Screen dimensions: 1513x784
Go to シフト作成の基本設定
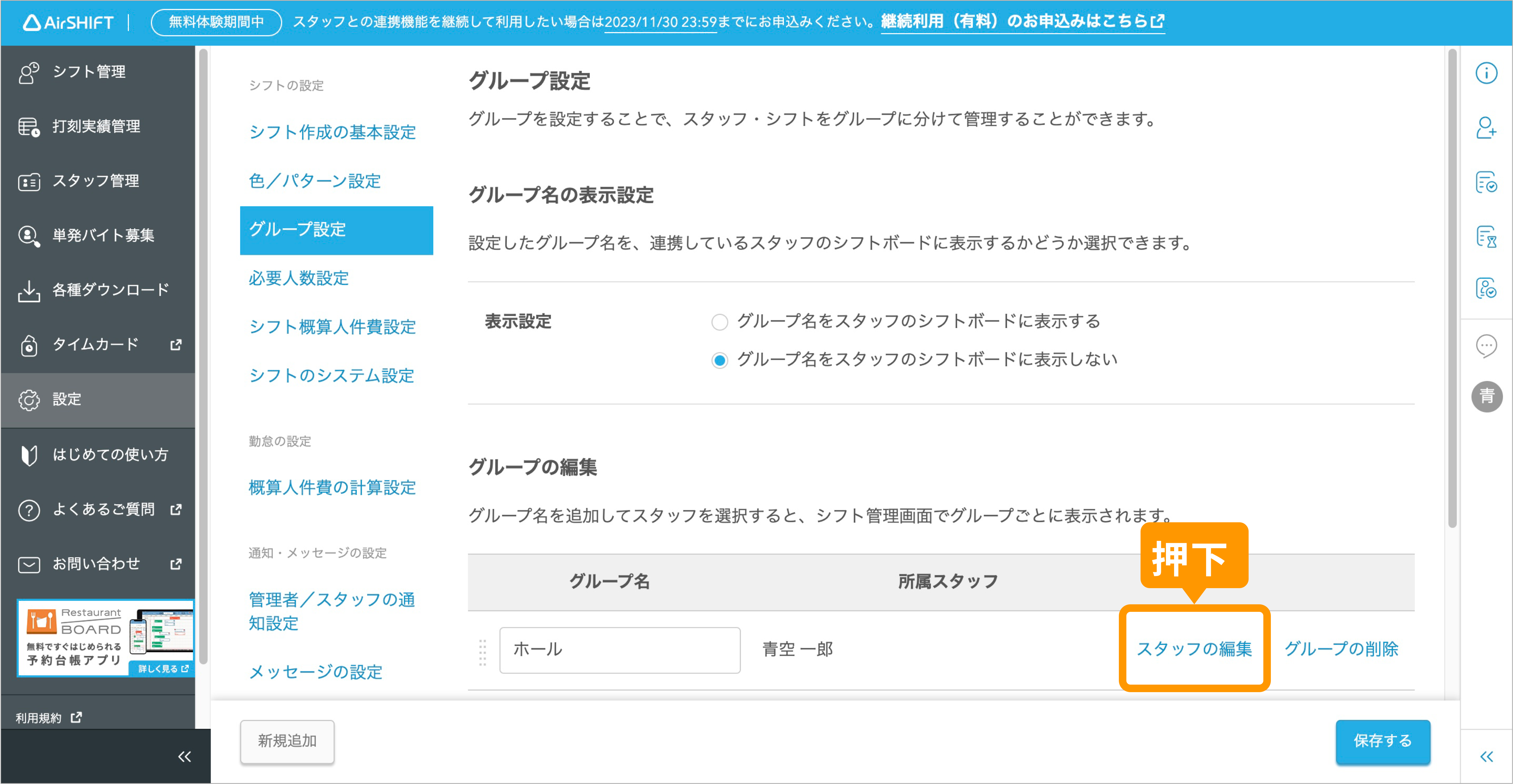(x=332, y=132)
